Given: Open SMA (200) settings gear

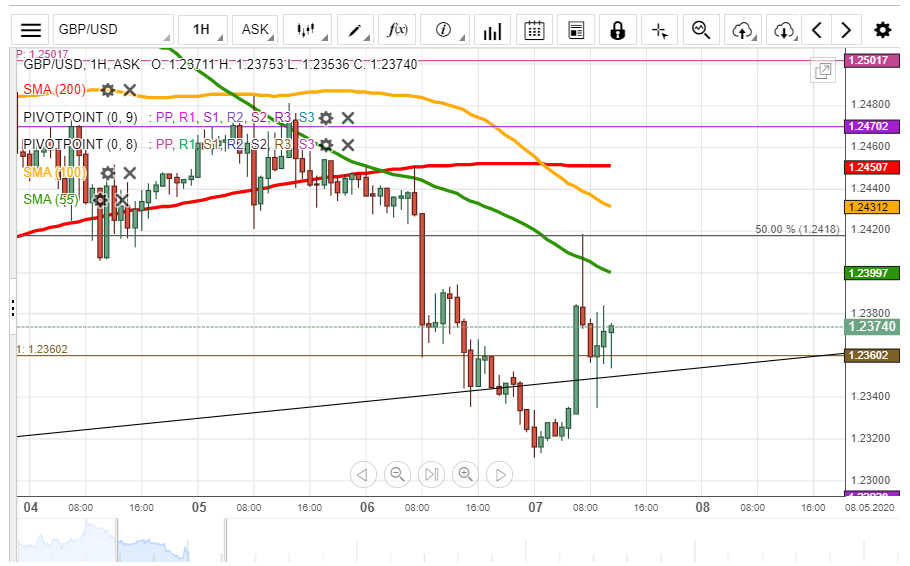Looking at the screenshot, I should 107,90.
